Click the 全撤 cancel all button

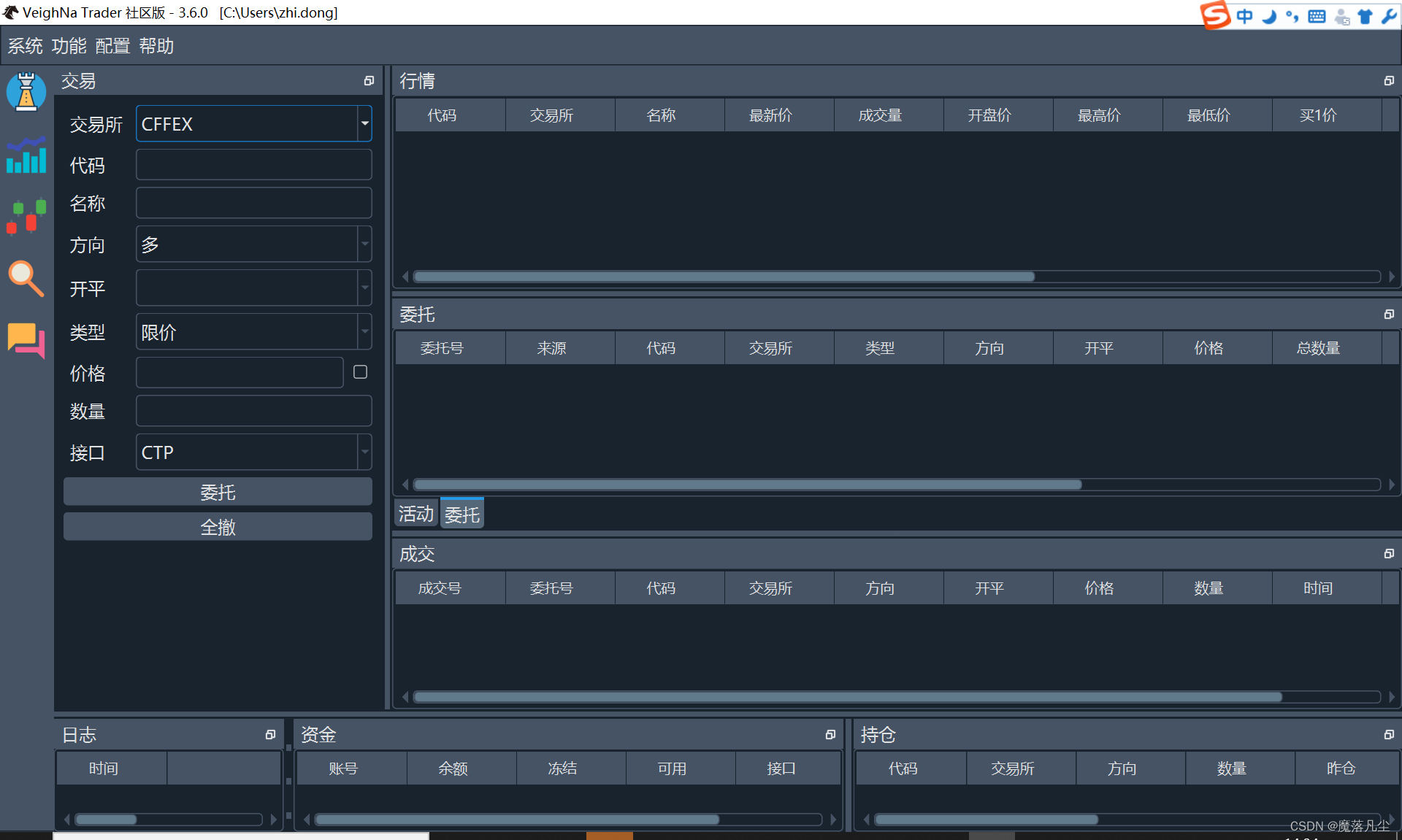(x=218, y=527)
